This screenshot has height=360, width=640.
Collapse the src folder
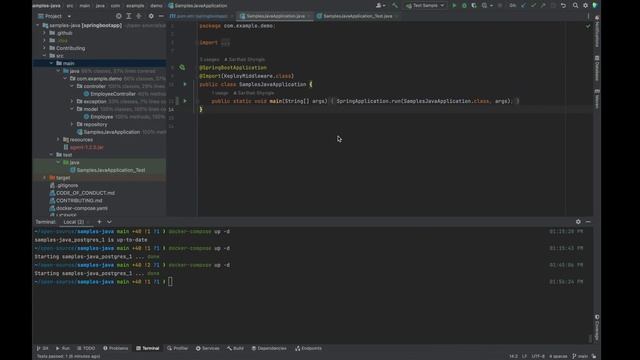click(44, 56)
